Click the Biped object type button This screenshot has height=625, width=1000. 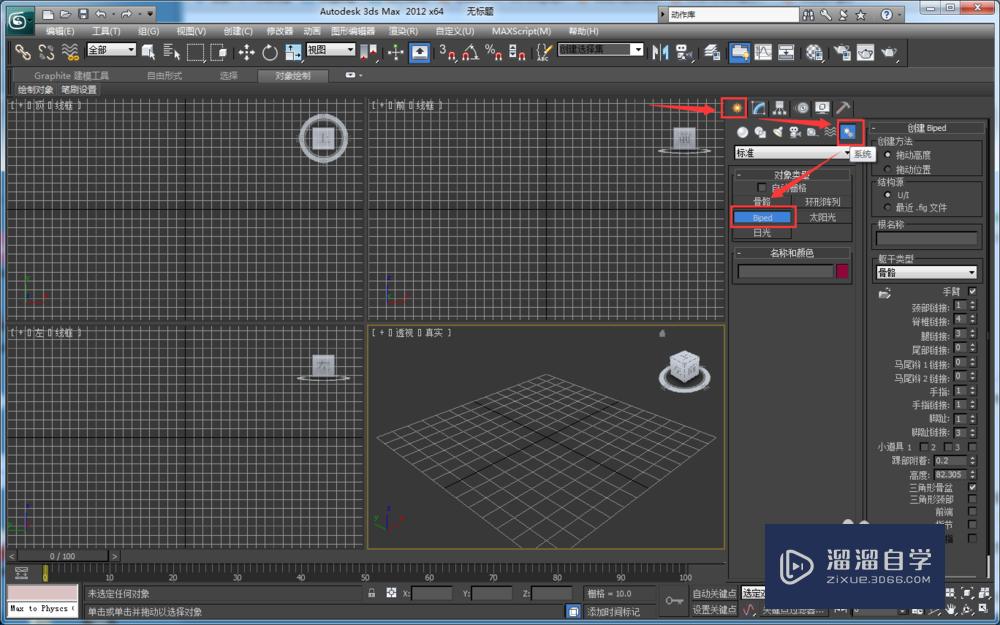(762, 217)
